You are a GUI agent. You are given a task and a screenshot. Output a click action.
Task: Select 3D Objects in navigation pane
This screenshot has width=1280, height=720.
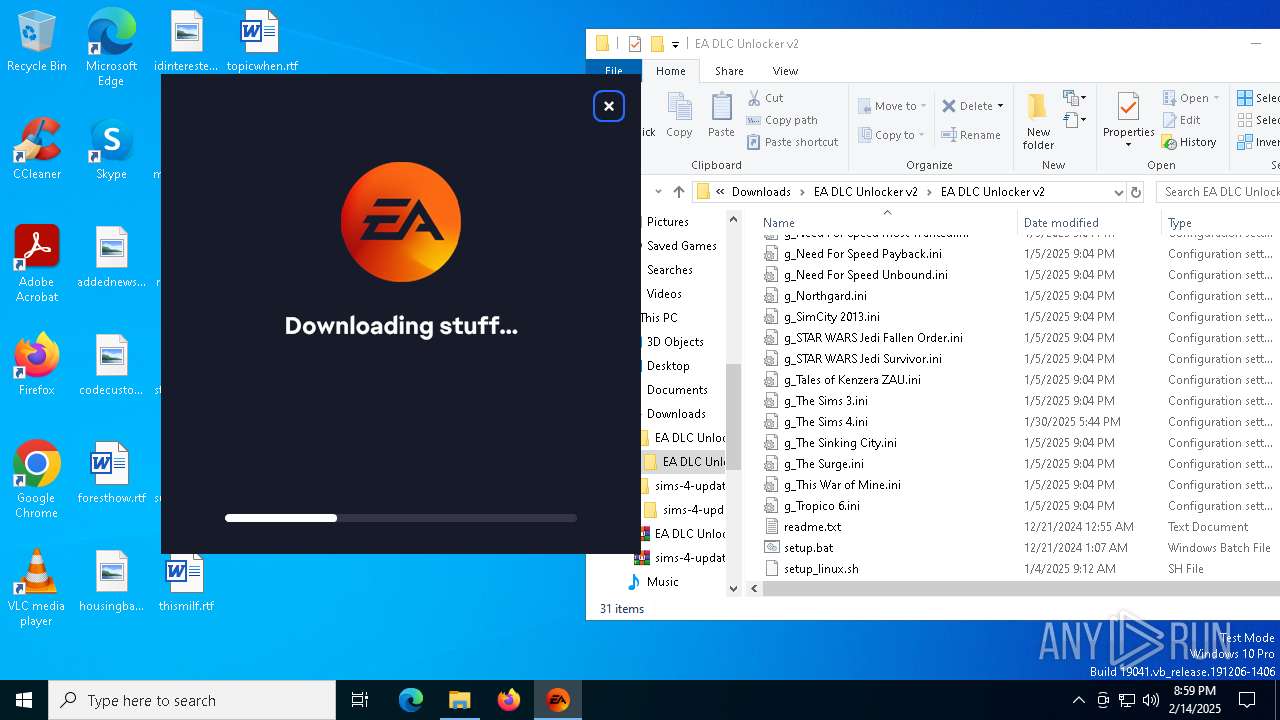tap(675, 342)
